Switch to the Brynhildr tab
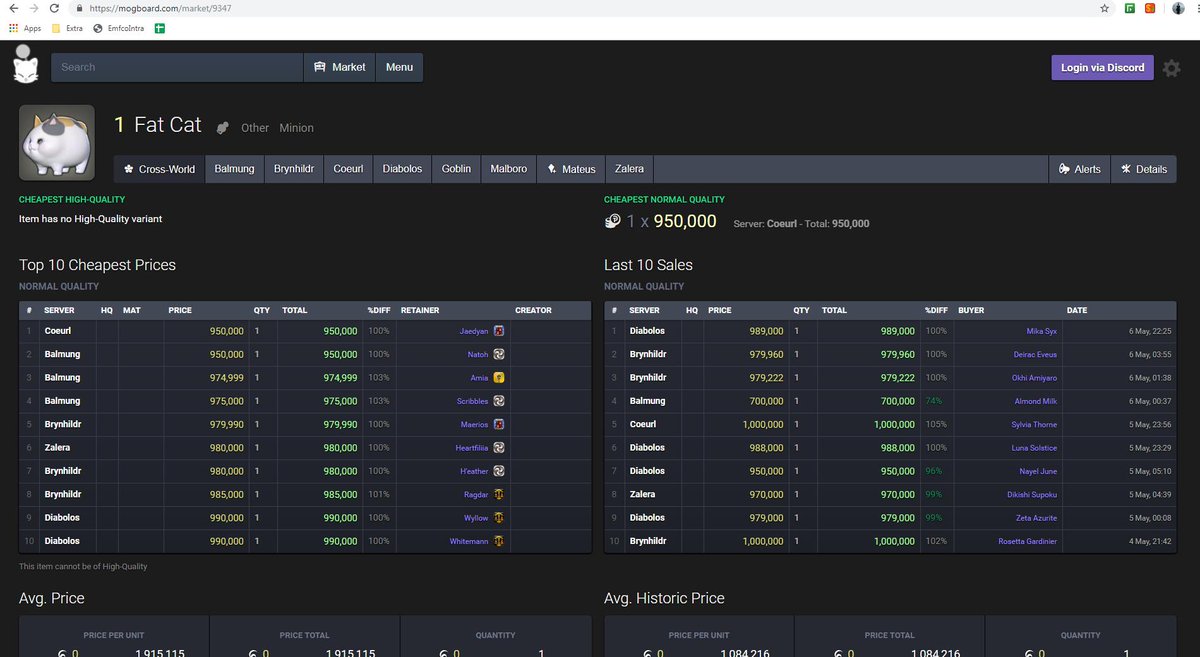This screenshot has width=1200, height=657. pyautogui.click(x=295, y=169)
